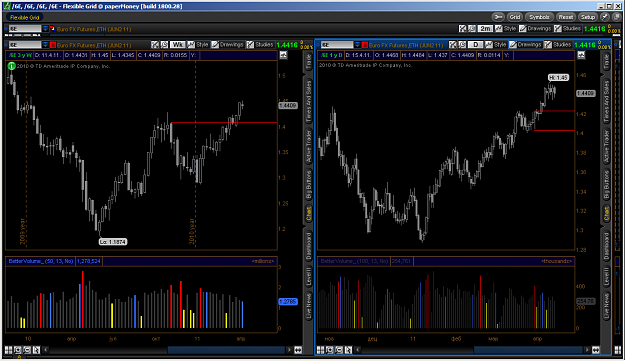Image resolution: width=625 pixels, height=361 pixels.
Task: Click right chart tools icon left of D
Action: coord(452,45)
